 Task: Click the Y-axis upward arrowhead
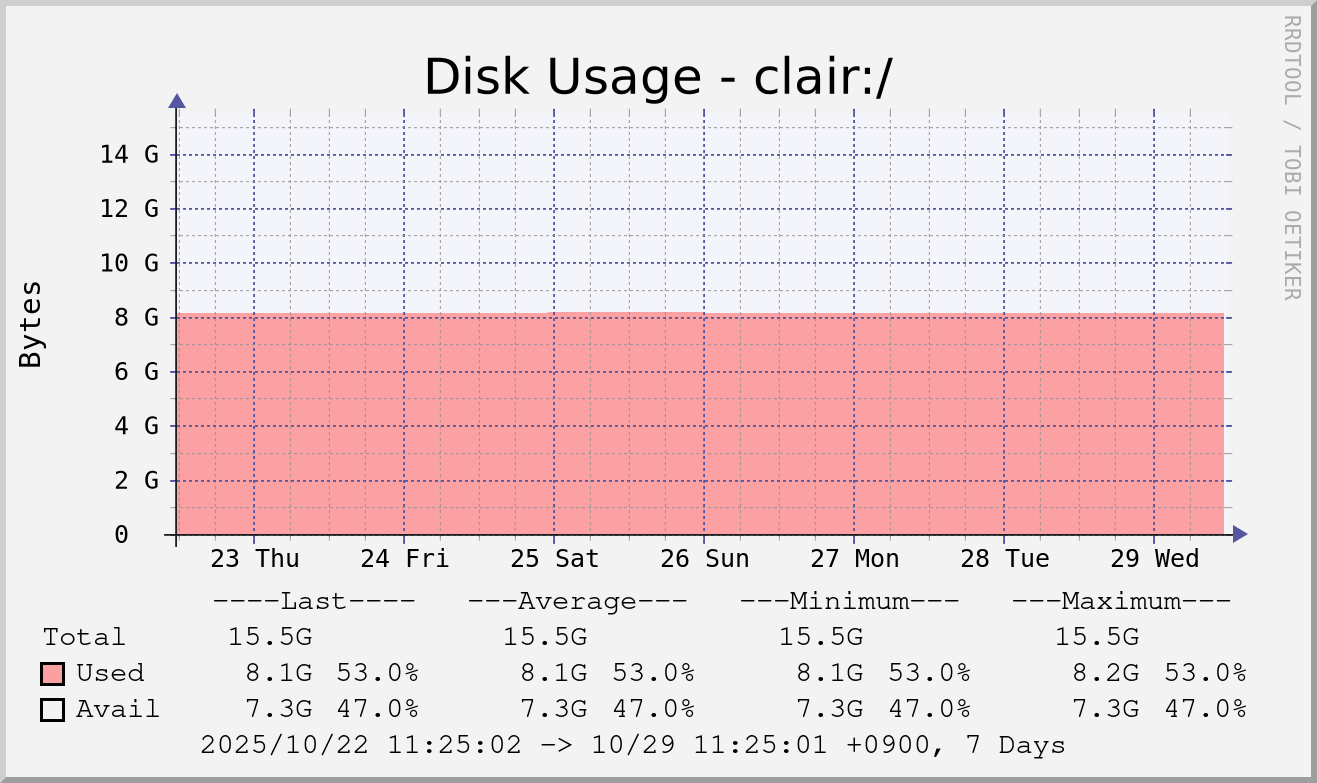[x=177, y=100]
